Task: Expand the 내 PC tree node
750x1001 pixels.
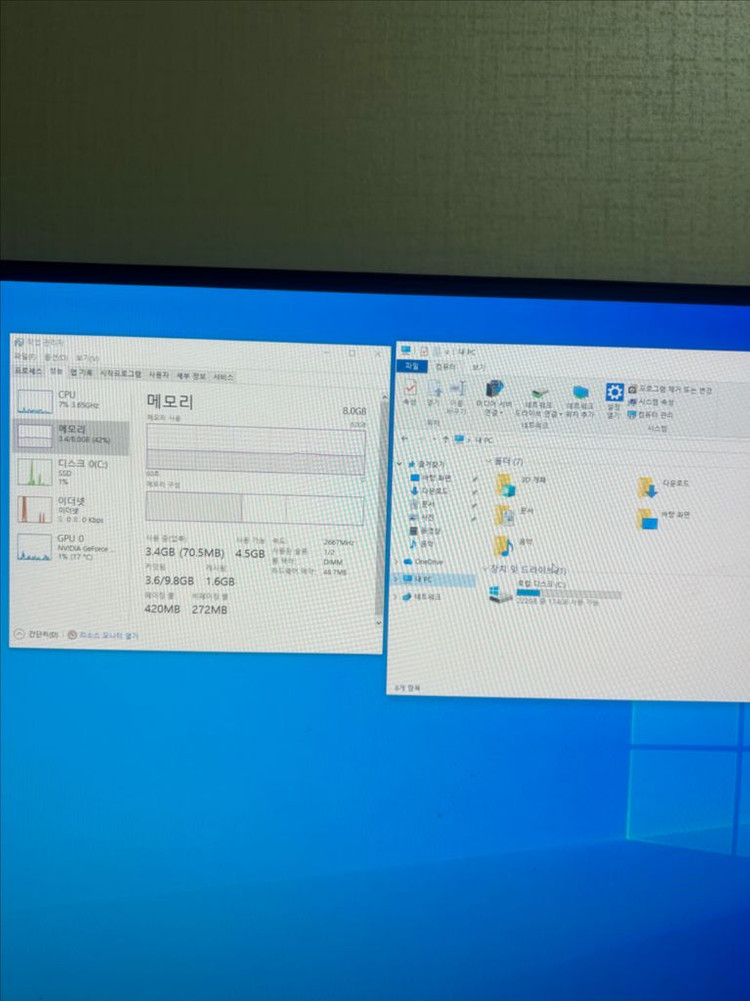Action: pyautogui.click(x=396, y=578)
